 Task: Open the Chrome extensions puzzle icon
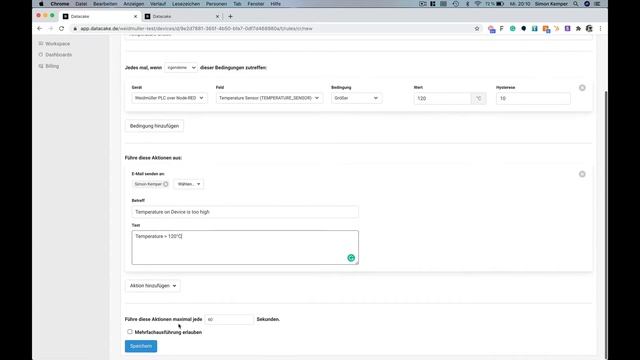pos(578,29)
